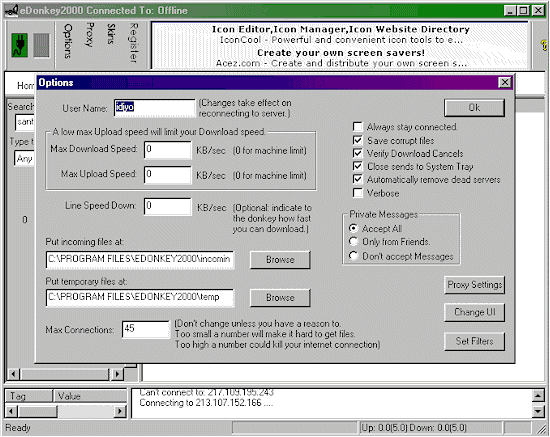550x437 pixels.
Task: Click the Max Download Speed field
Action: [168, 150]
